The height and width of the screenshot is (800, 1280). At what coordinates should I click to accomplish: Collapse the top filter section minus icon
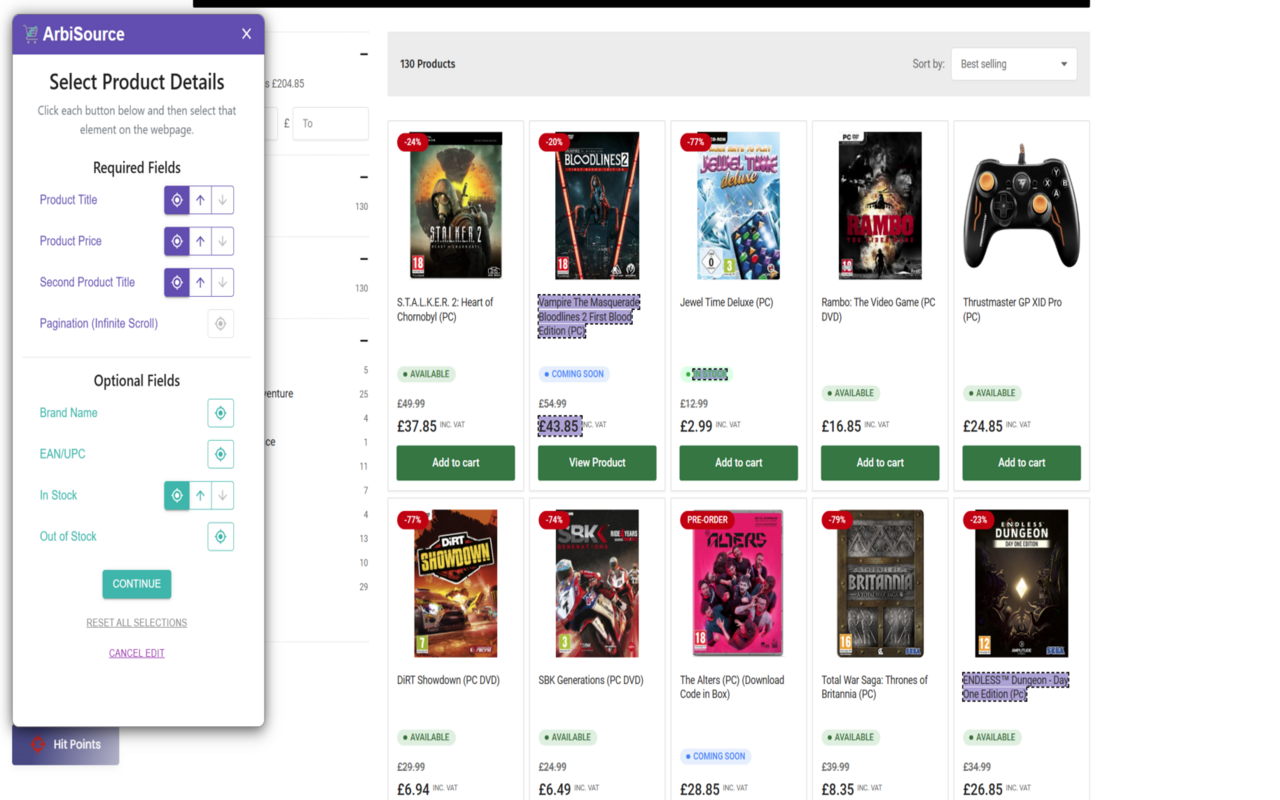[364, 54]
